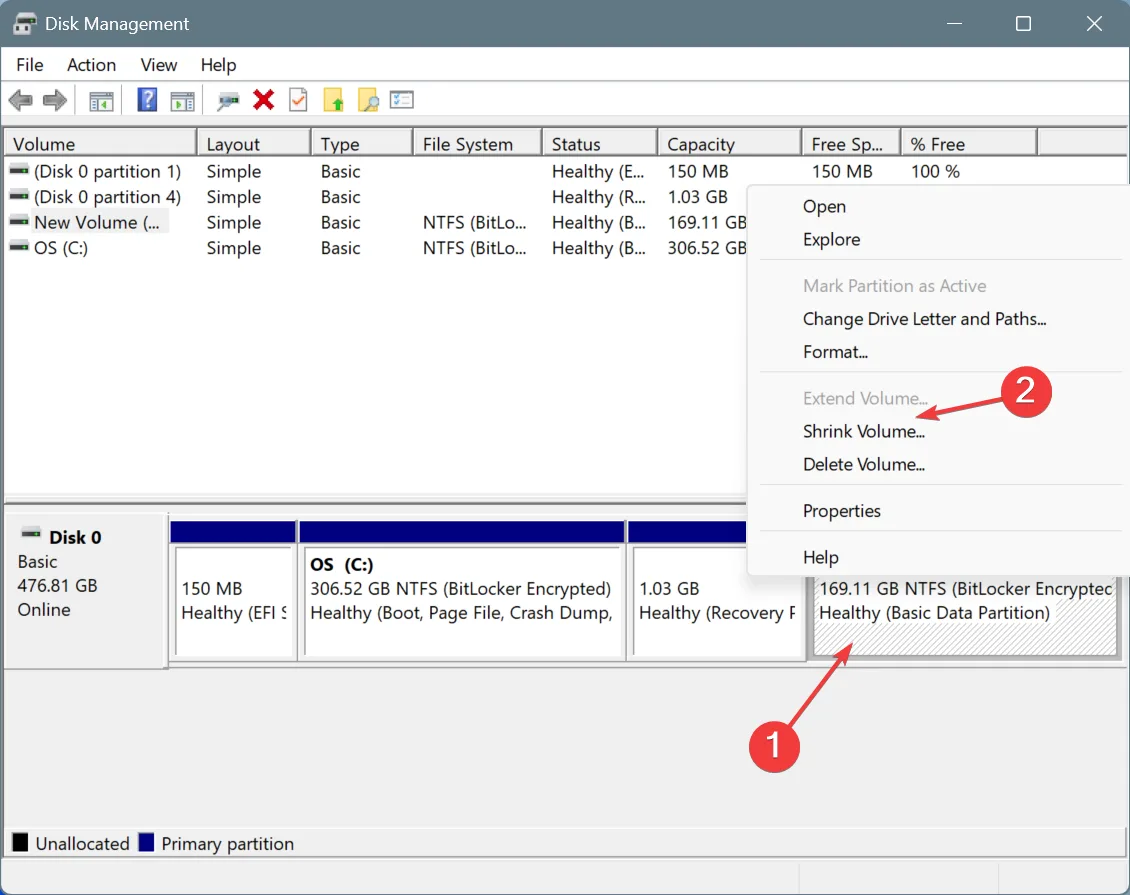Minimize the Disk Management window
Viewport: 1130px width, 895px height.
pyautogui.click(x=955, y=24)
